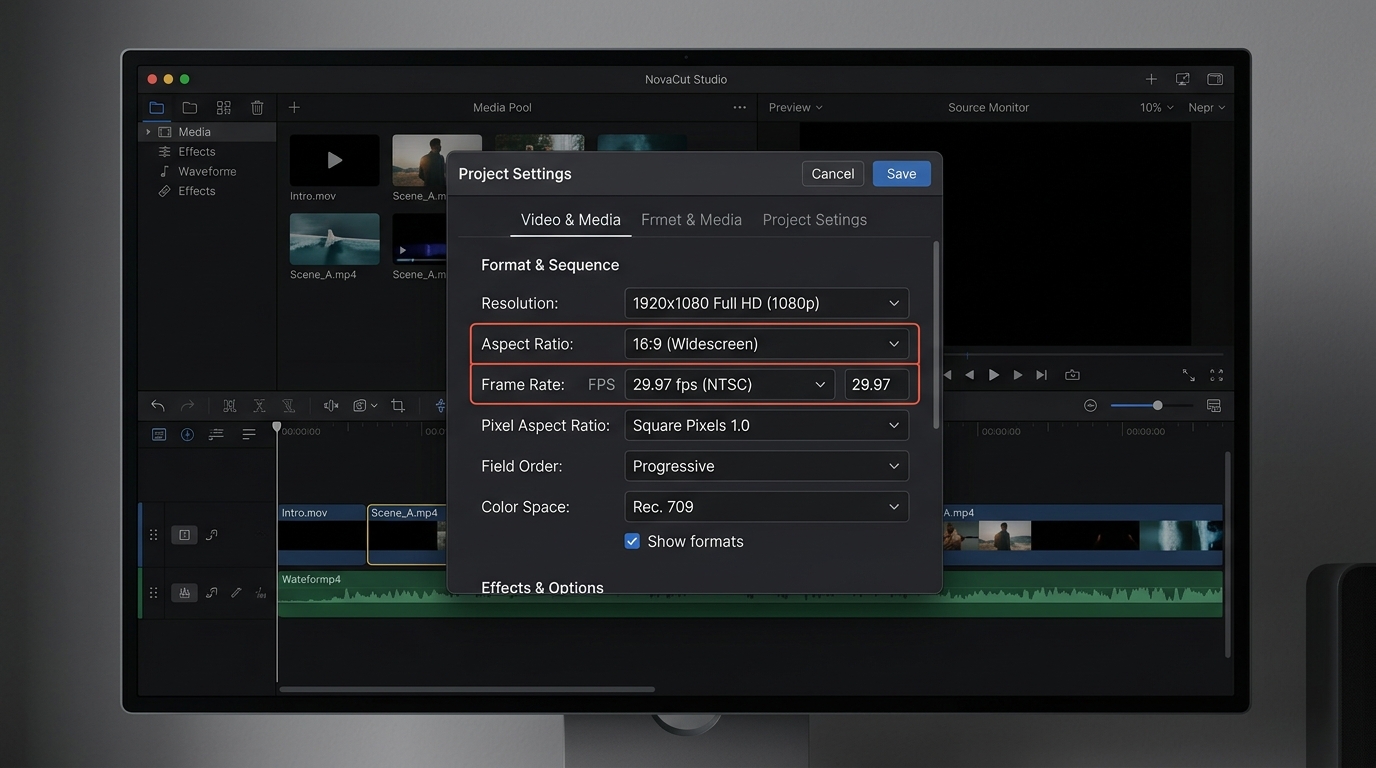This screenshot has height=768, width=1376.
Task: Step one frame back in preview
Action: (x=969, y=375)
